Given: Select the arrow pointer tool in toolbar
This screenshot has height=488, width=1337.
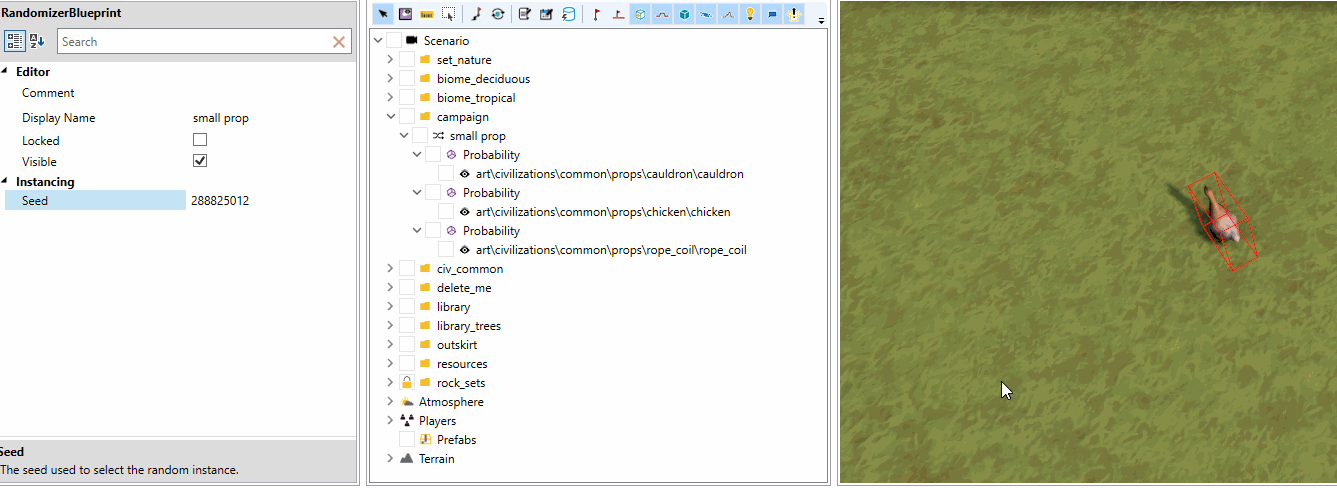Looking at the screenshot, I should pyautogui.click(x=383, y=14).
